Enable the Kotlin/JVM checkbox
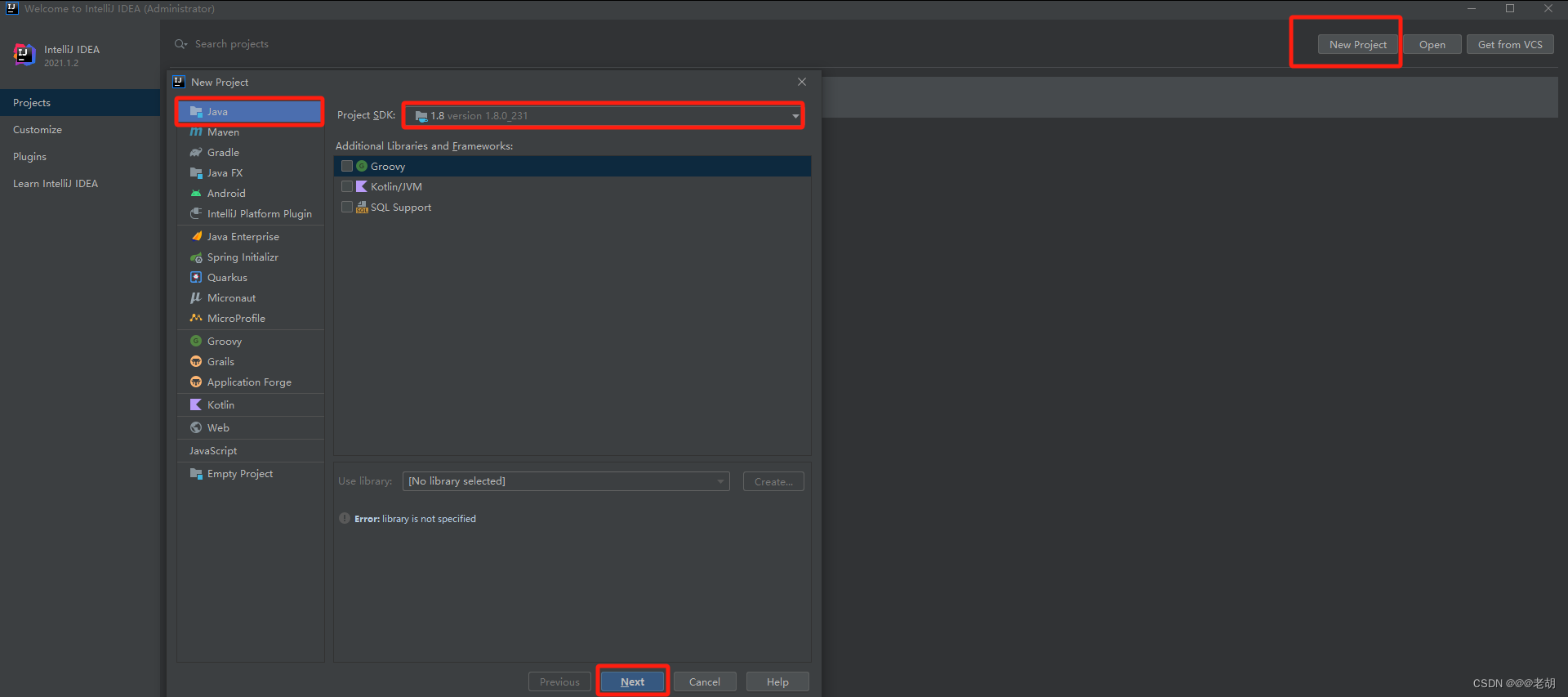The width and height of the screenshot is (1568, 697). (x=347, y=186)
